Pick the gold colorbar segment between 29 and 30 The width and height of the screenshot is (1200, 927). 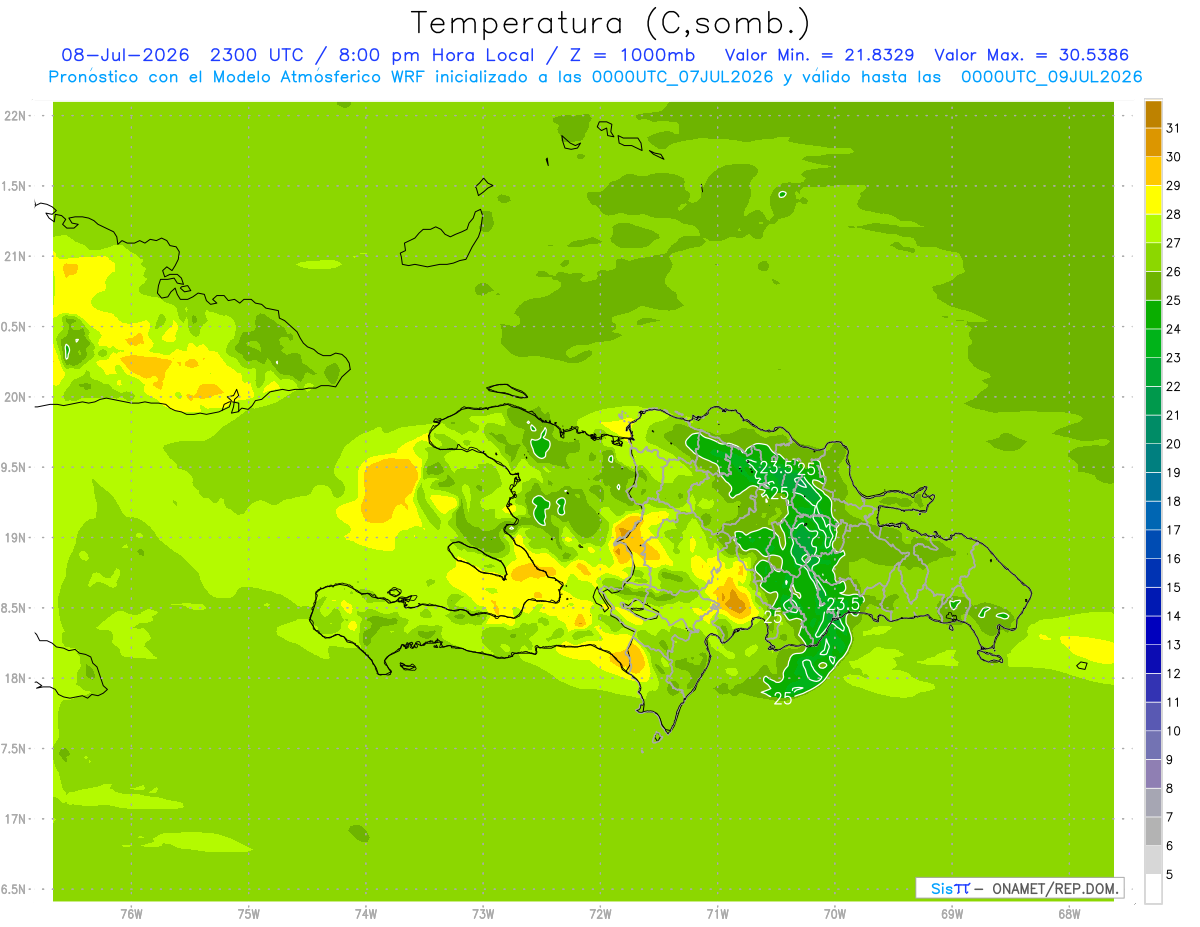pyautogui.click(x=1153, y=172)
